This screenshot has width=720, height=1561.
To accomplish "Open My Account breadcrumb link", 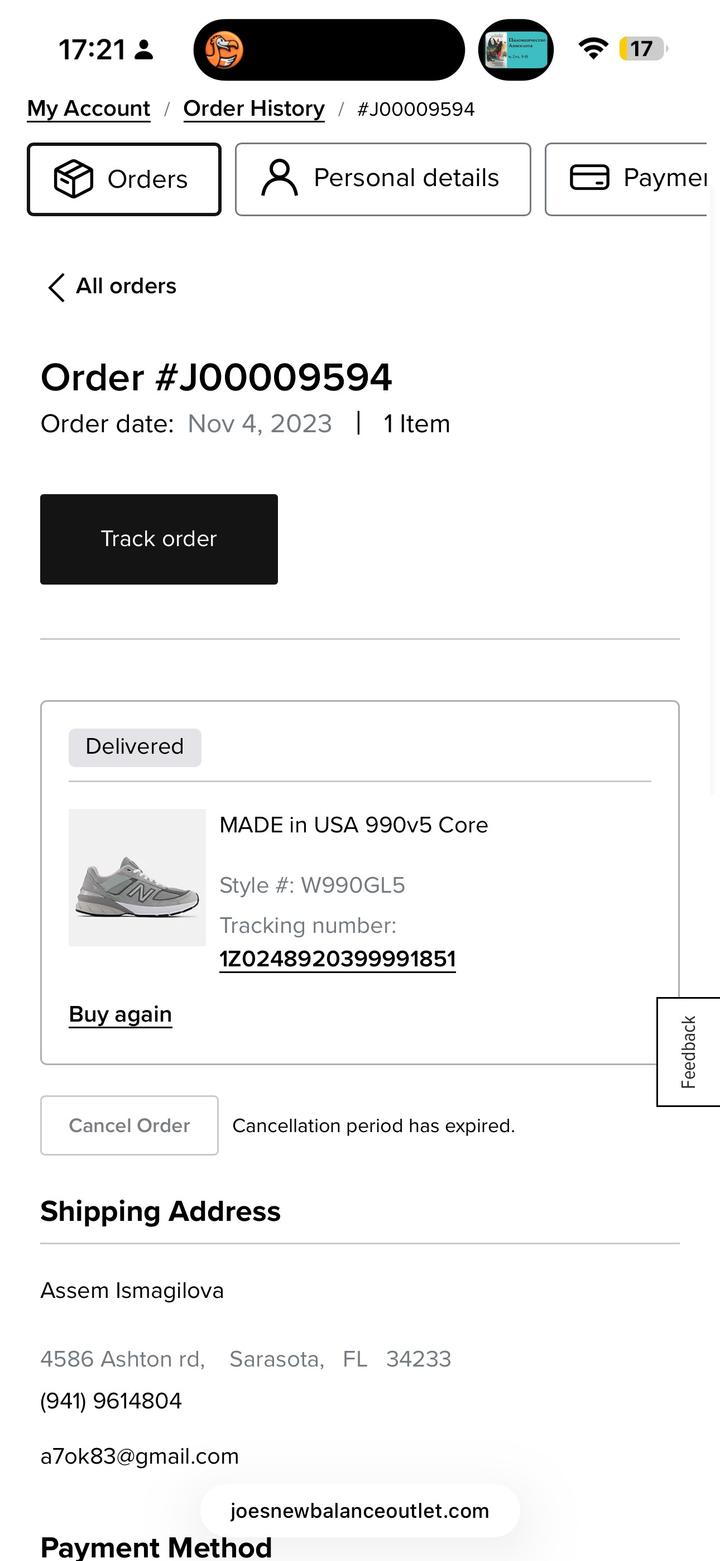I will [88, 109].
